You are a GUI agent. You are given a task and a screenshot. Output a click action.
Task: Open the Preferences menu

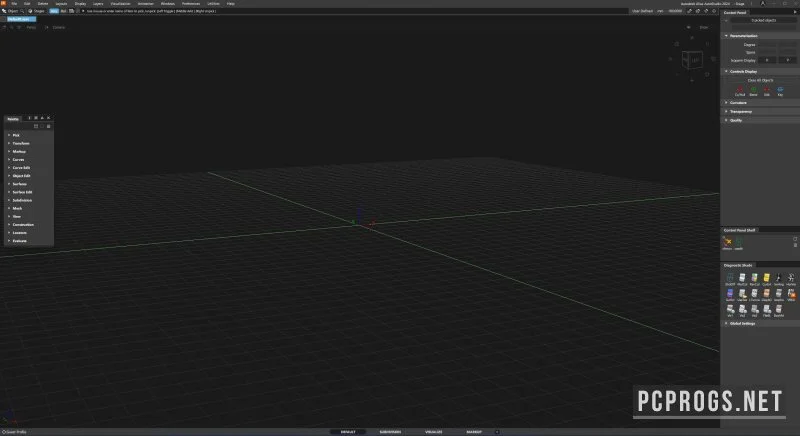click(191, 4)
